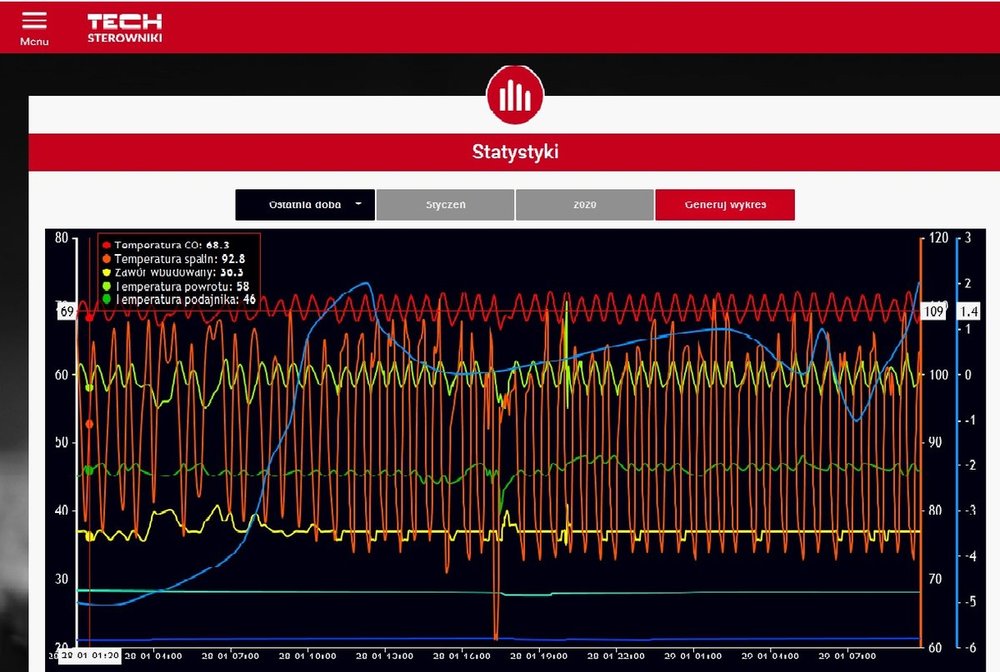
Task: Click the round statistics bar-chart icon
Action: pos(515,95)
